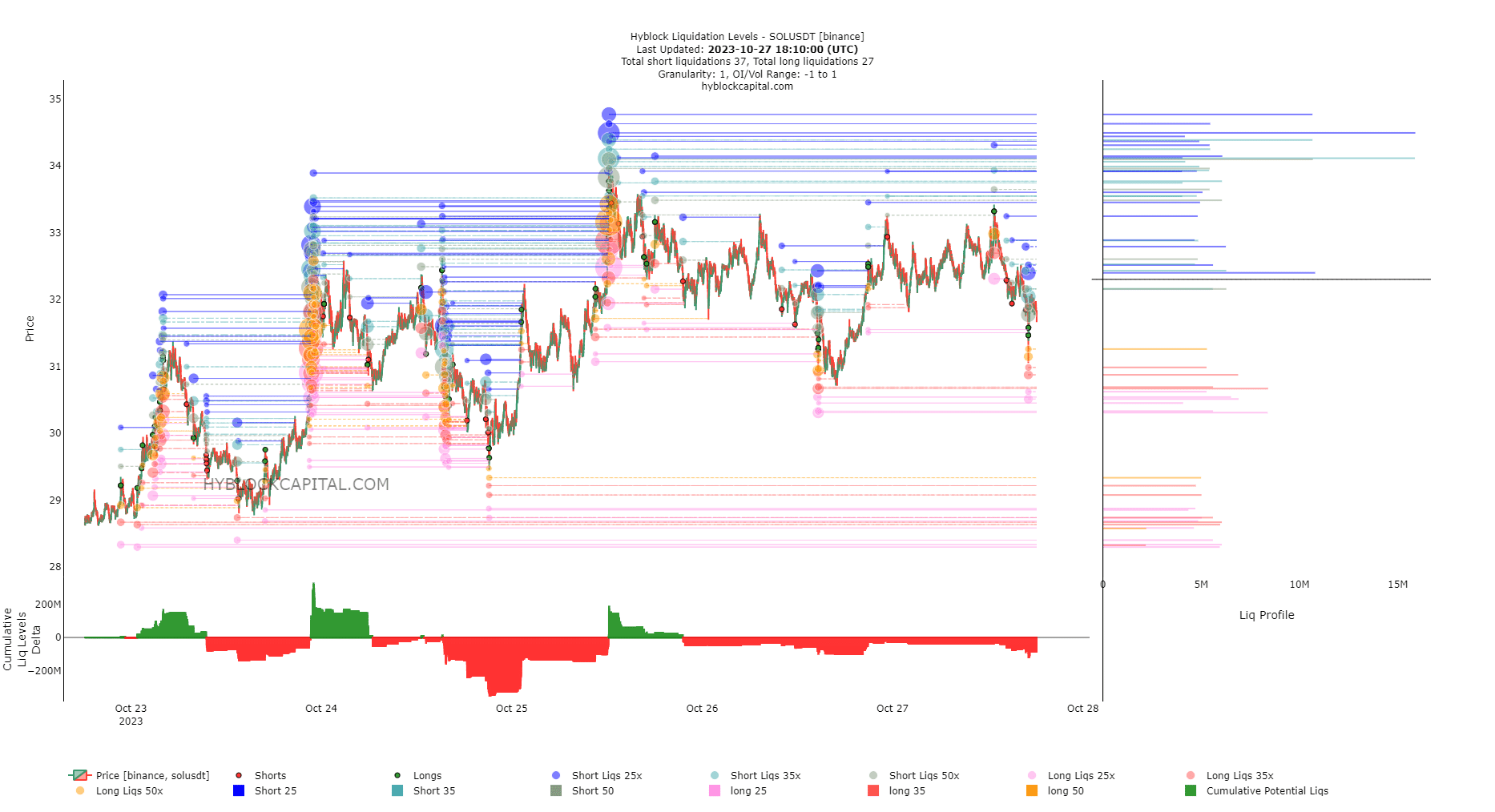Click the 31 price axis tick
Viewport: 1495px width, 812px height.
[x=55, y=367]
